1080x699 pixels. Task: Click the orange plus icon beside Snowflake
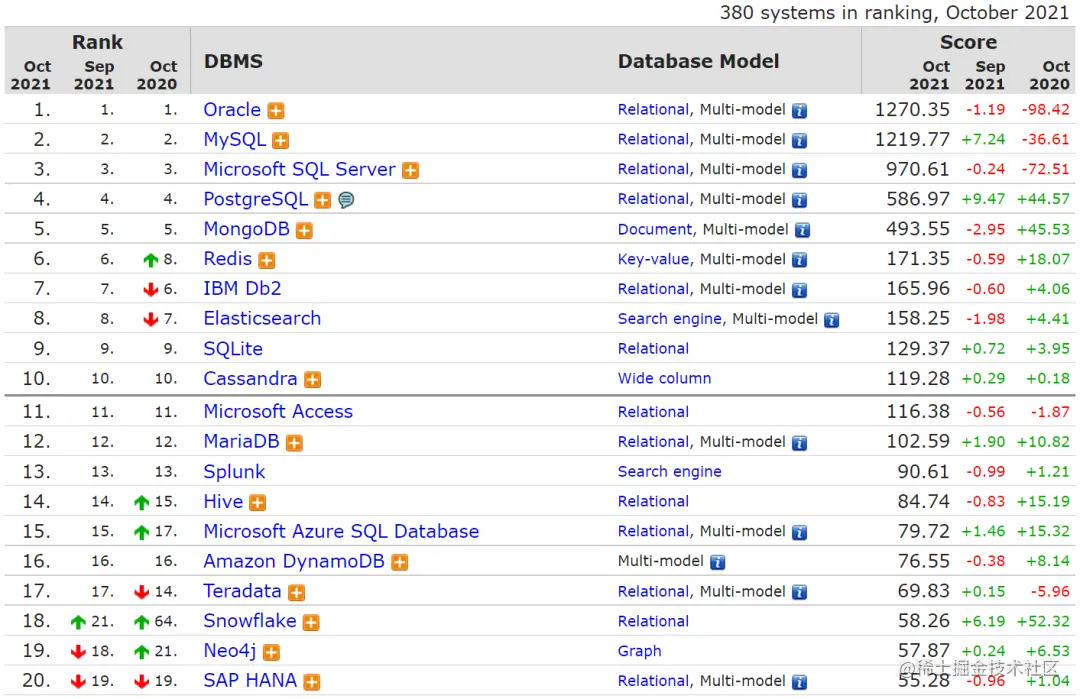point(311,622)
